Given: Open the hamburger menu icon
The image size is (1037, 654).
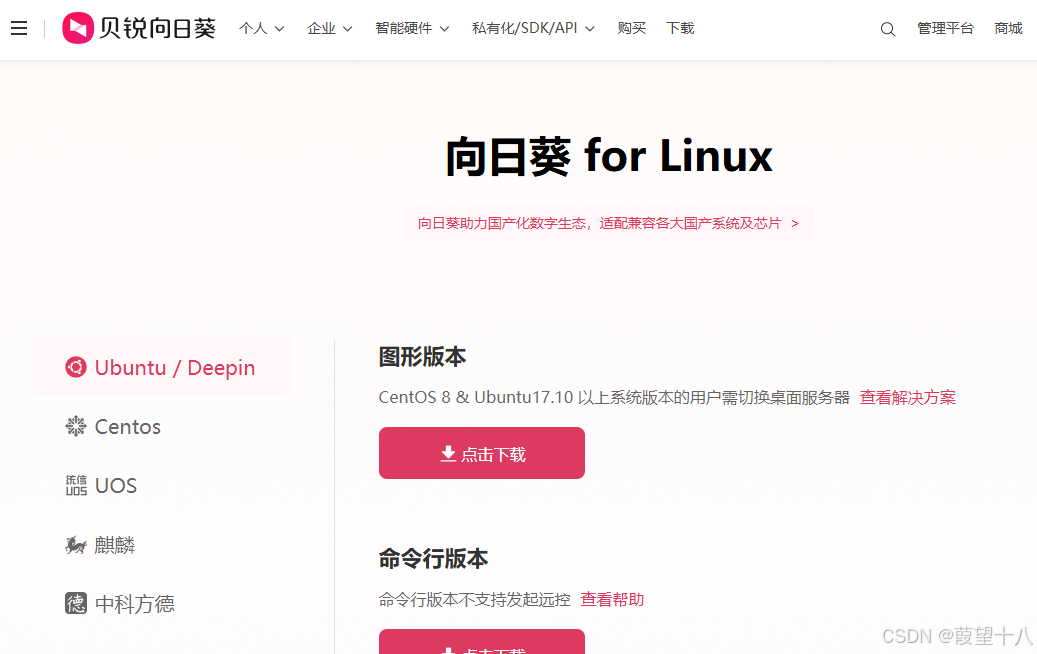Looking at the screenshot, I should click(x=19, y=28).
